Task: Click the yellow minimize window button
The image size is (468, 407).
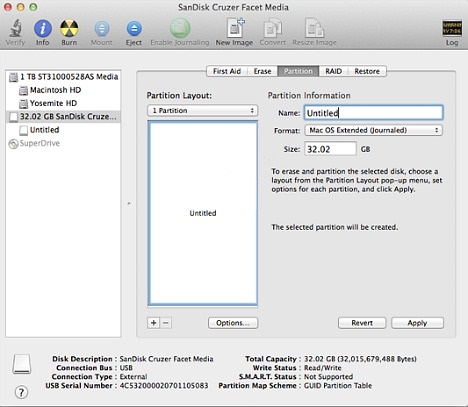Action: (21, 7)
